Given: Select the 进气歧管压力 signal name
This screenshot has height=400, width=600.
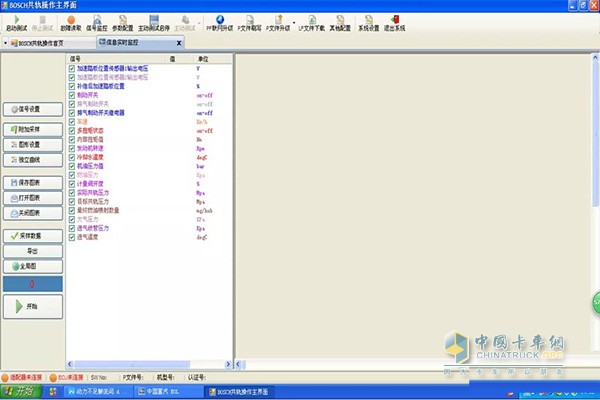Looking at the screenshot, I should 93,228.
